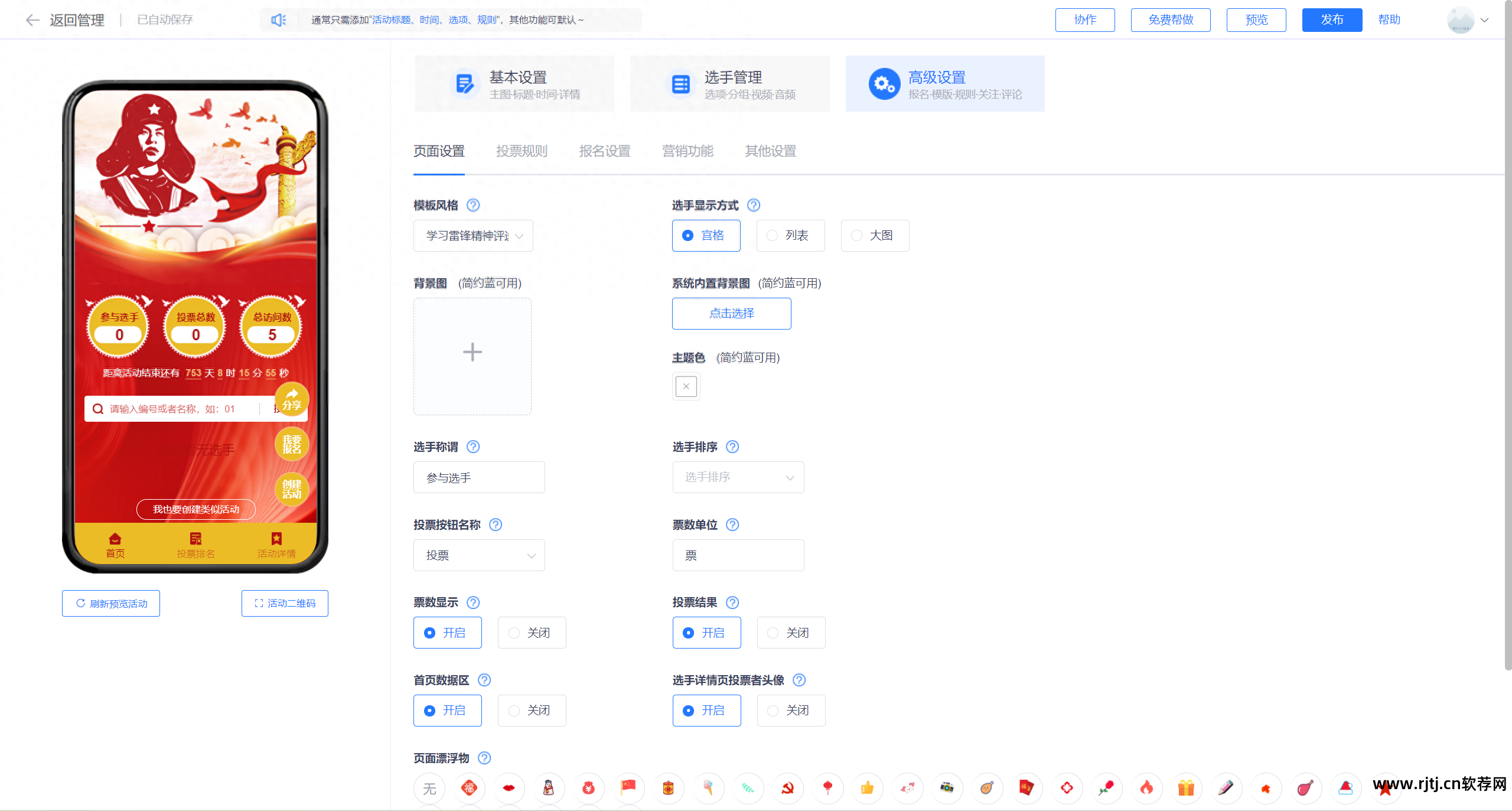Click 点击选择 to pick a background
The width and height of the screenshot is (1512, 811).
coord(731,314)
